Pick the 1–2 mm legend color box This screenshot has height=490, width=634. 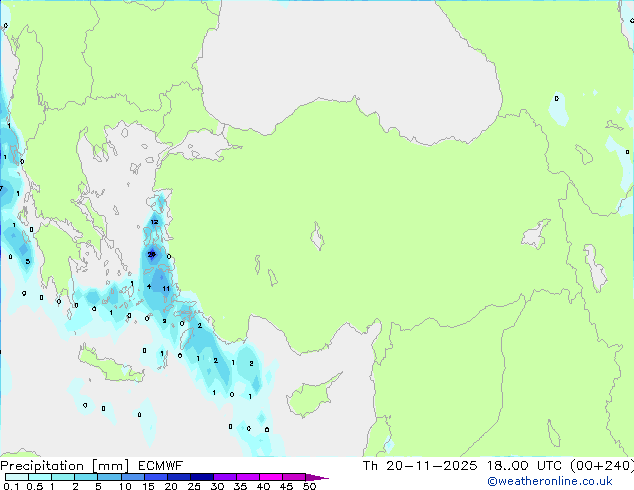(x=63, y=477)
